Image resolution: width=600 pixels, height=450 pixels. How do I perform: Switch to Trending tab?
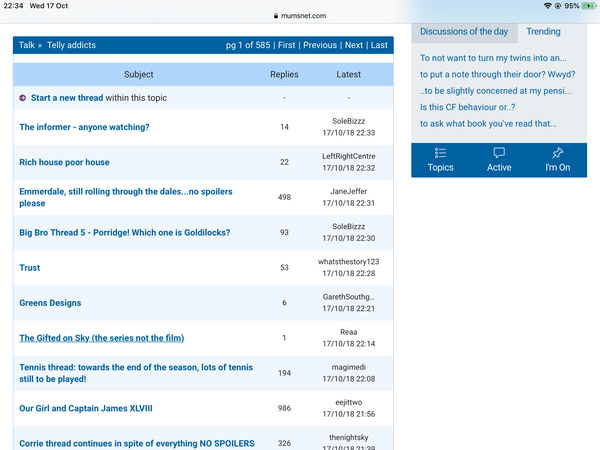[543, 32]
